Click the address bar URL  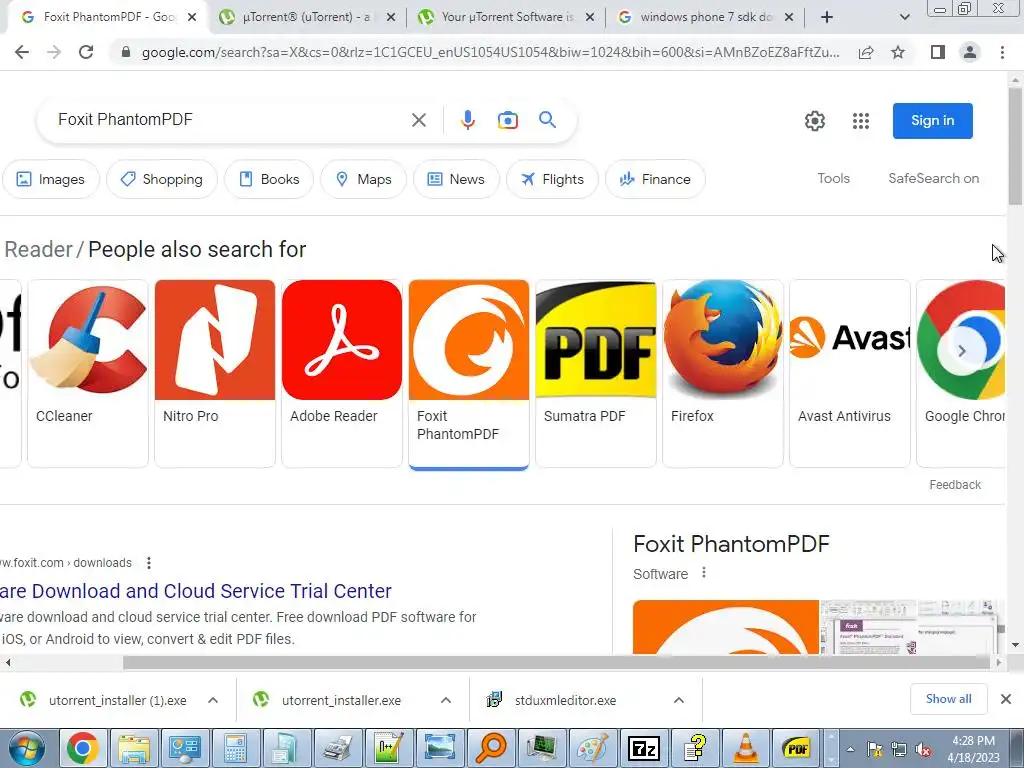coord(490,52)
